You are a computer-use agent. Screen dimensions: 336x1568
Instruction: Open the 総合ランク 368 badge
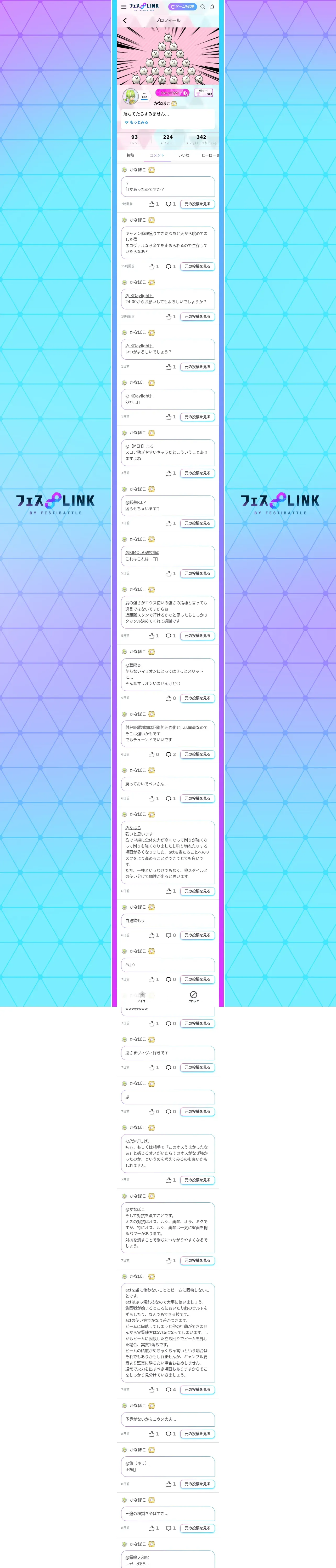point(204,93)
